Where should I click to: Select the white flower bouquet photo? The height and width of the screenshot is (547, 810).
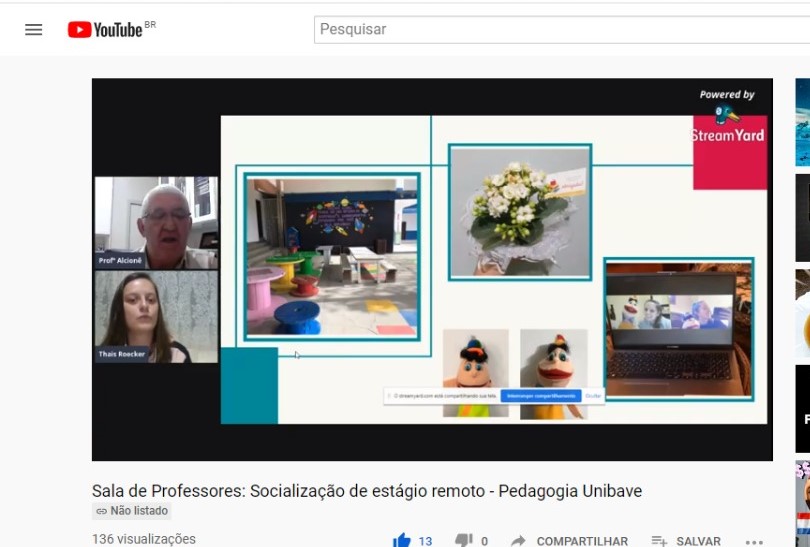point(519,211)
